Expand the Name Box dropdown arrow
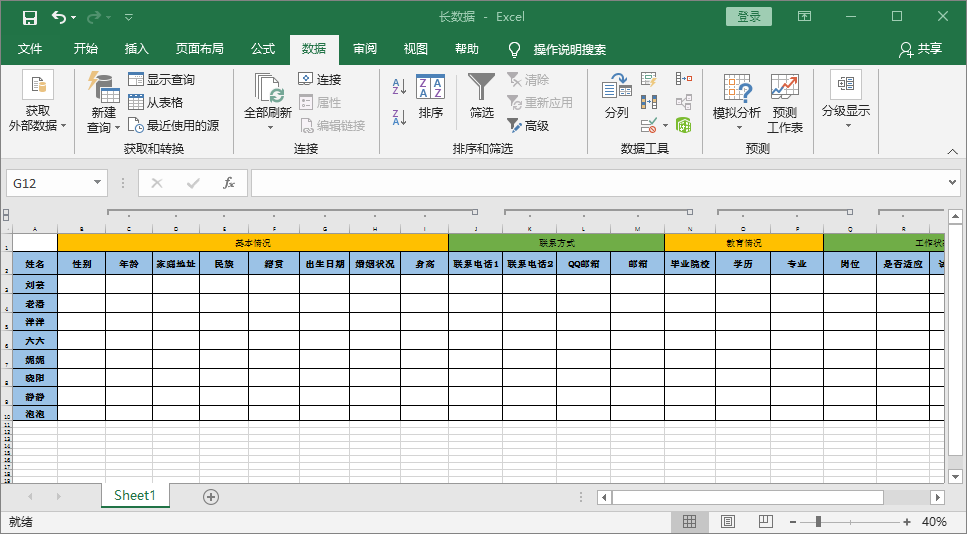 click(98, 183)
